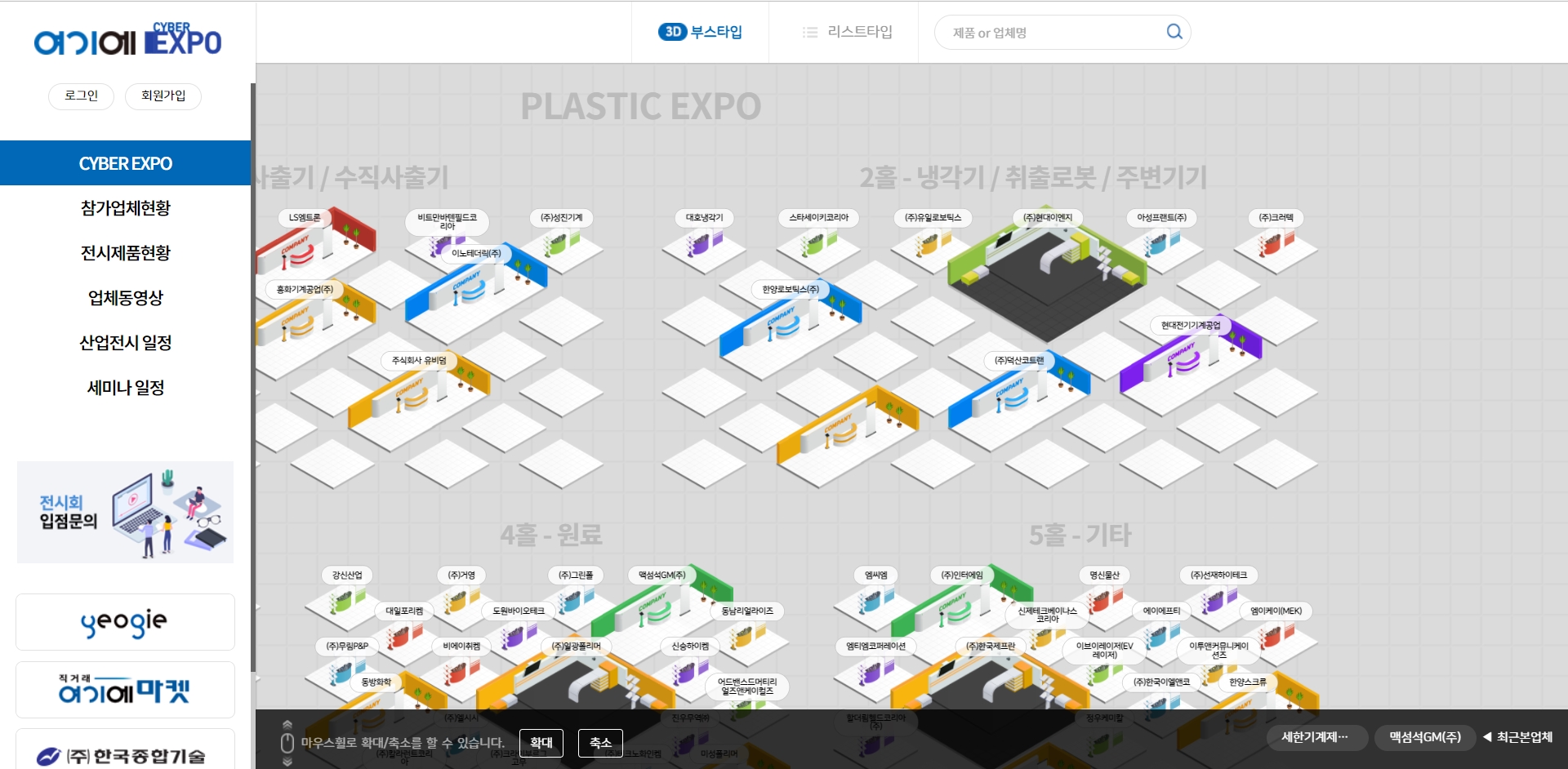
Task: Click the 로그인 button
Action: 82,96
